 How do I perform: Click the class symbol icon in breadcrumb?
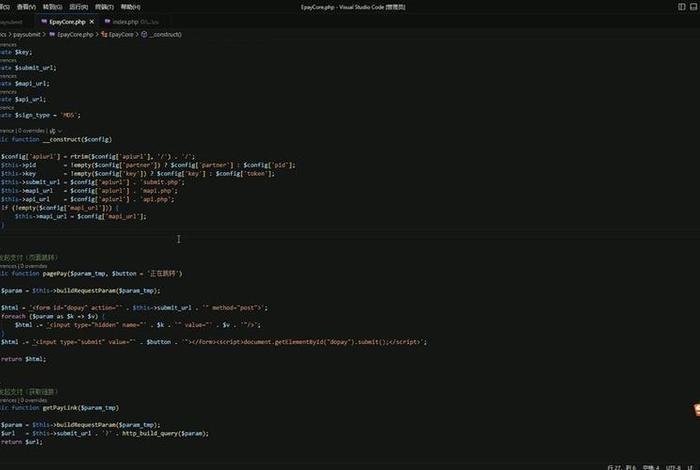coord(104,34)
